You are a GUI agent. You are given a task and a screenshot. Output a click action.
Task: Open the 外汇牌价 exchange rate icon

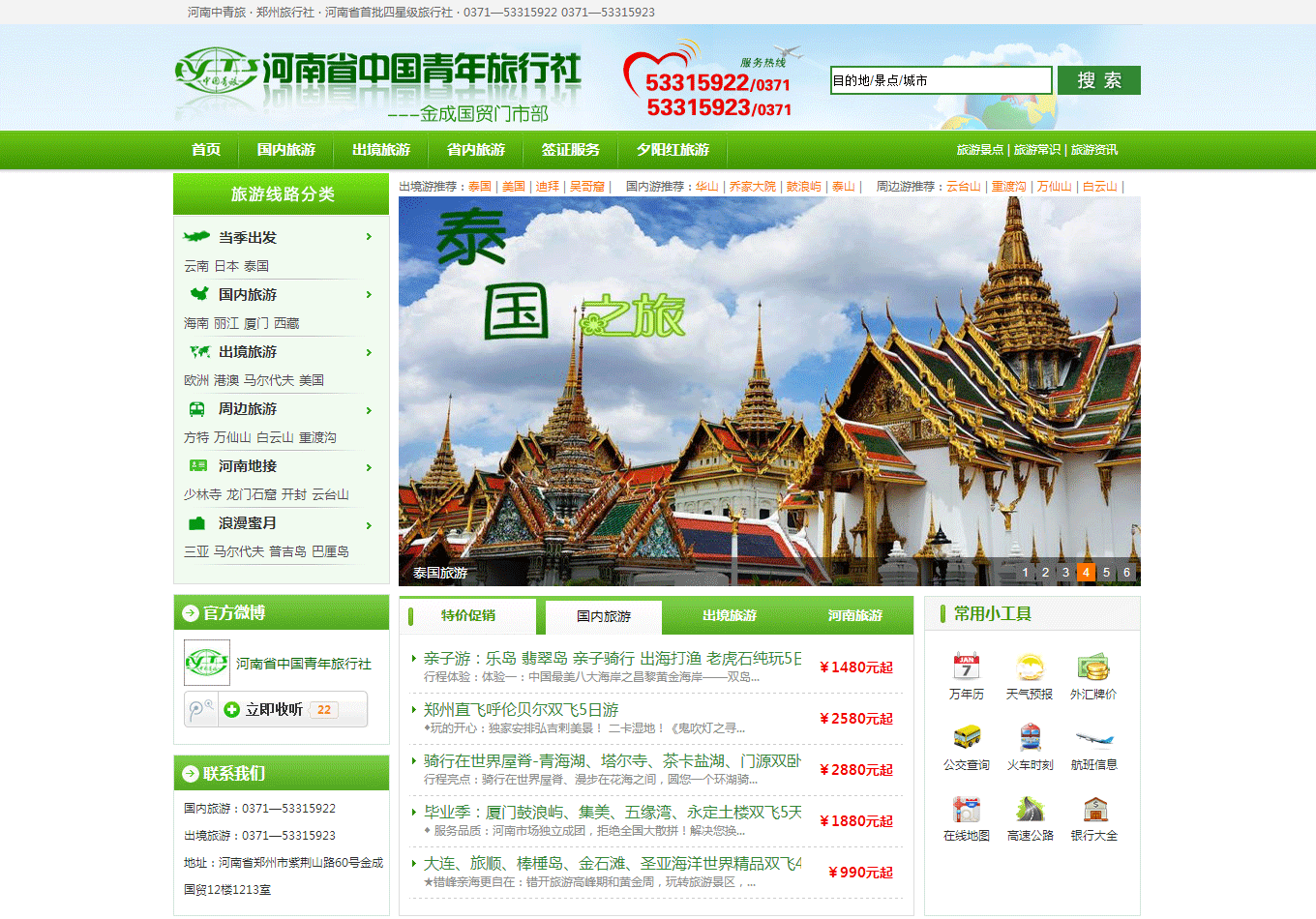point(1093,667)
